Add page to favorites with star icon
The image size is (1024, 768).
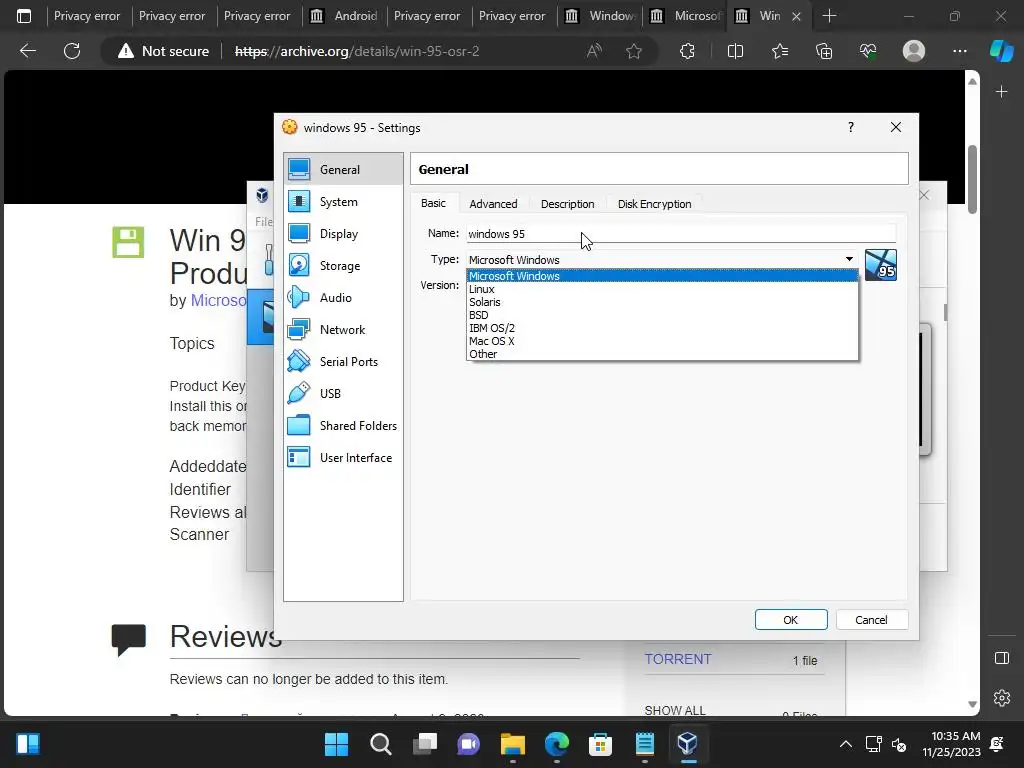click(x=633, y=51)
